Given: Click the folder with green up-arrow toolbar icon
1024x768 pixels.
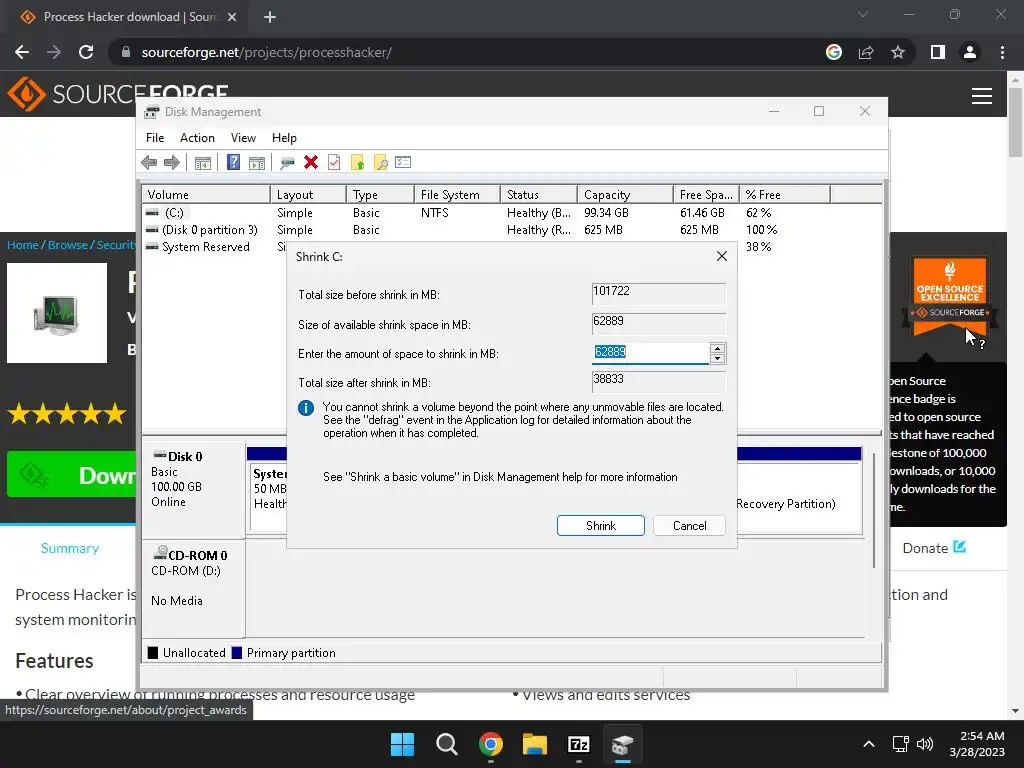Looking at the screenshot, I should click(x=357, y=163).
